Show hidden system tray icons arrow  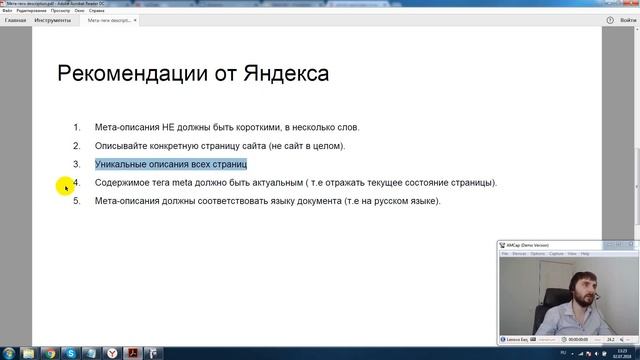point(572,354)
